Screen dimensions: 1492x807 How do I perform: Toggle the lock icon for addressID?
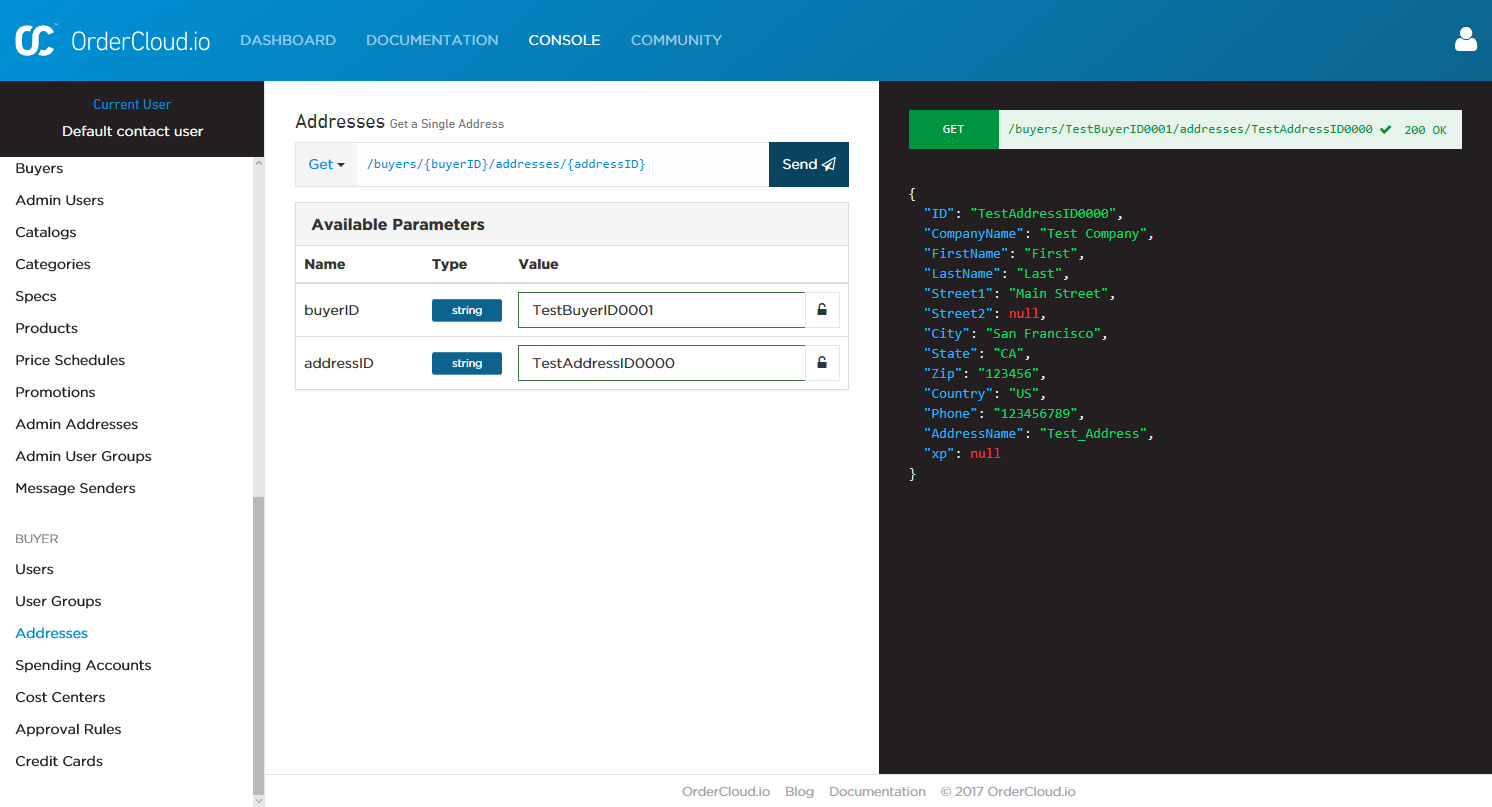tap(822, 363)
